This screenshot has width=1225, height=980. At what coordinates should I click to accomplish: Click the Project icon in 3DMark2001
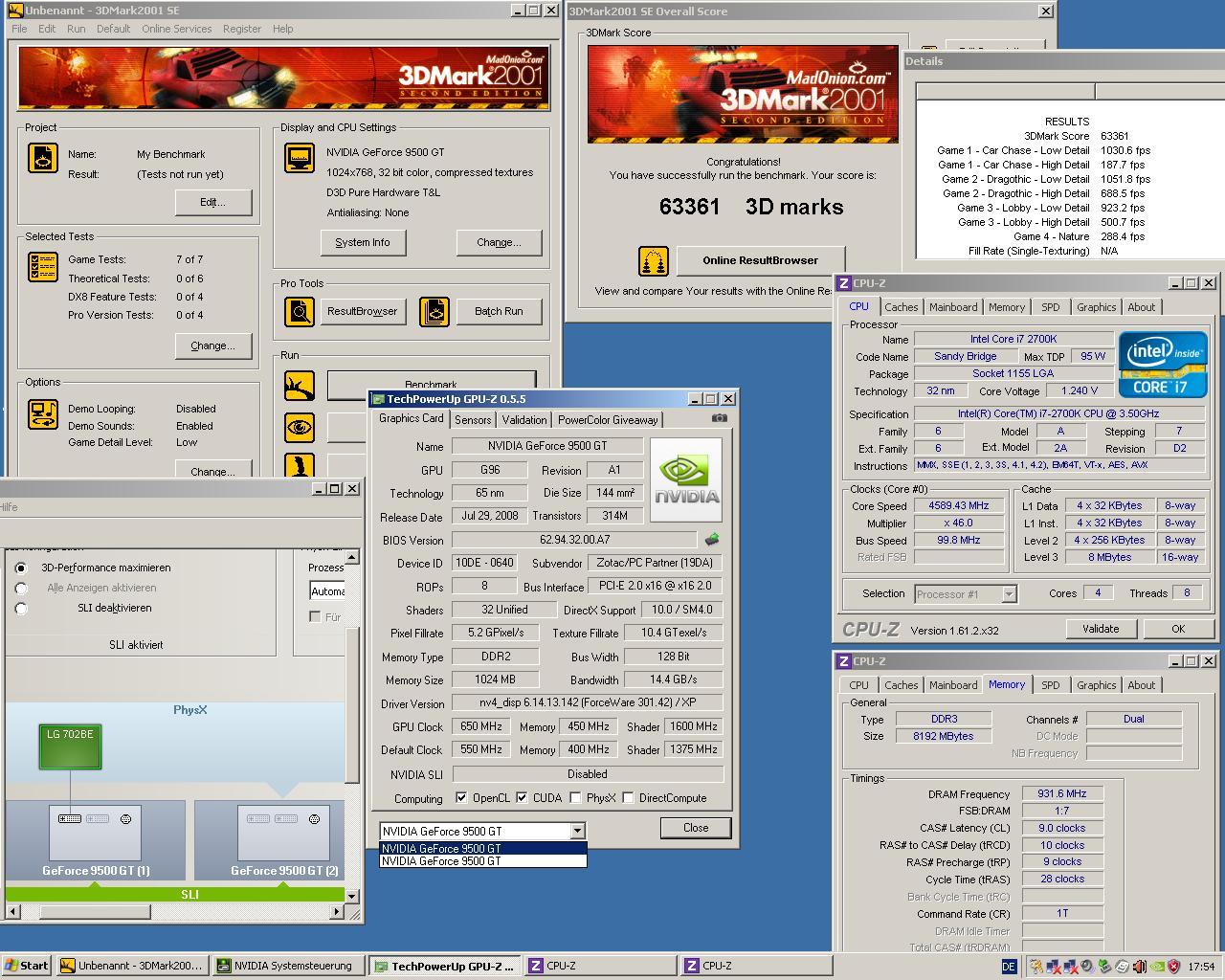pos(43,158)
